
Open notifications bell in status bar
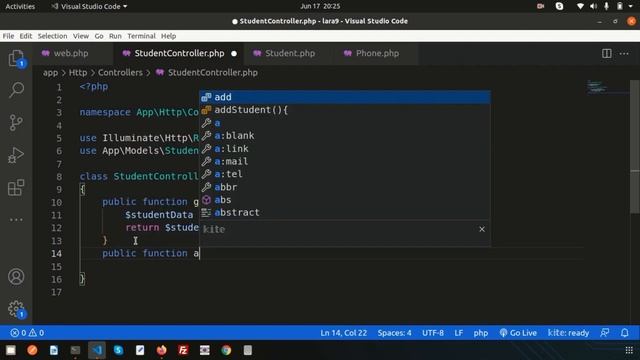tap(624, 333)
